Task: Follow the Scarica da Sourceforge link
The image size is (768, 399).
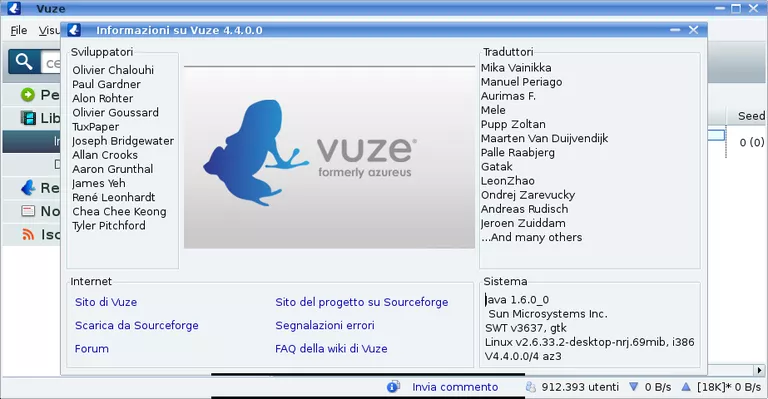Action: pyautogui.click(x=137, y=326)
